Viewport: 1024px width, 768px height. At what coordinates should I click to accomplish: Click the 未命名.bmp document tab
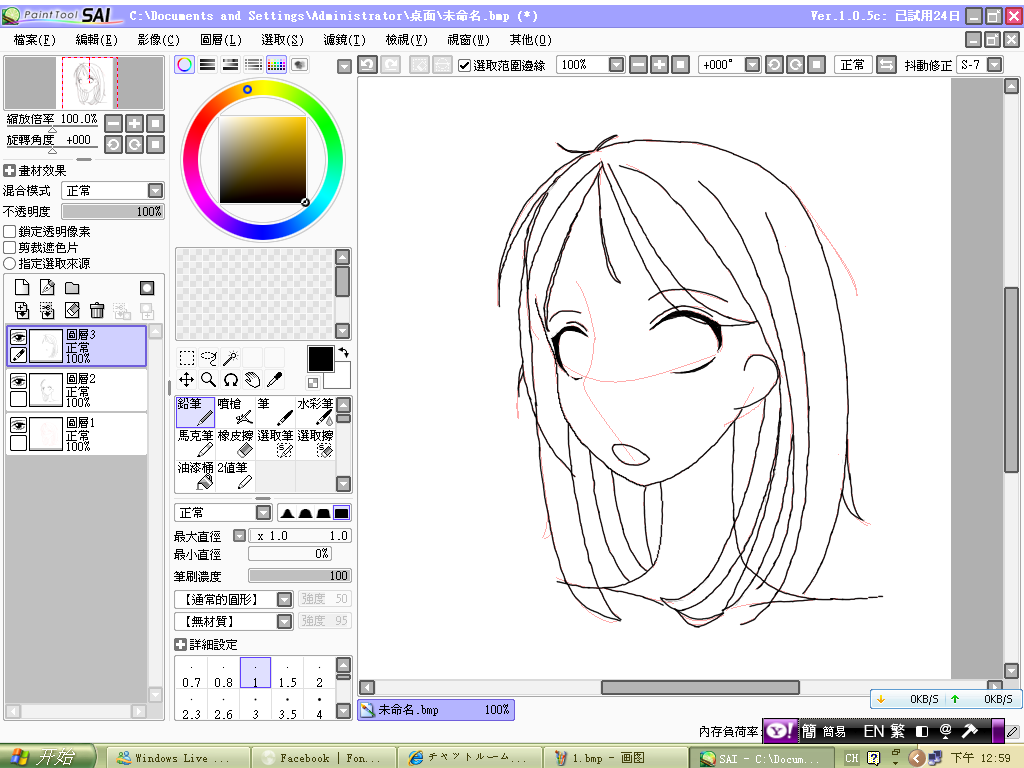436,710
